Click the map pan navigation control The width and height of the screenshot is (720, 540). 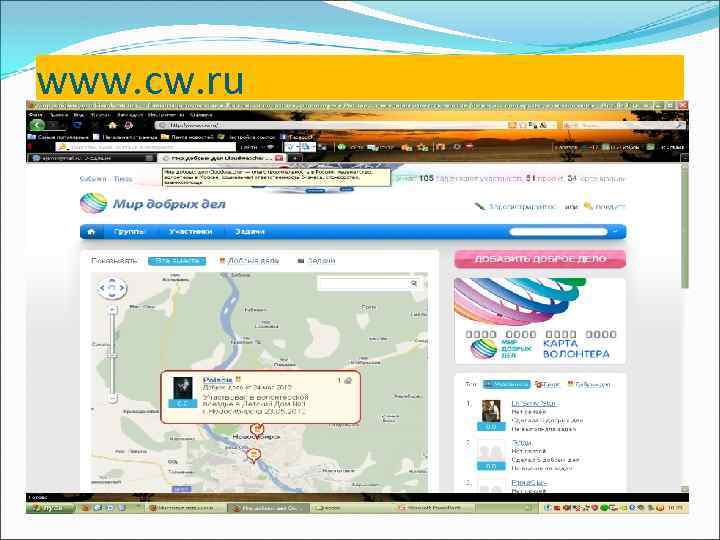(112, 288)
